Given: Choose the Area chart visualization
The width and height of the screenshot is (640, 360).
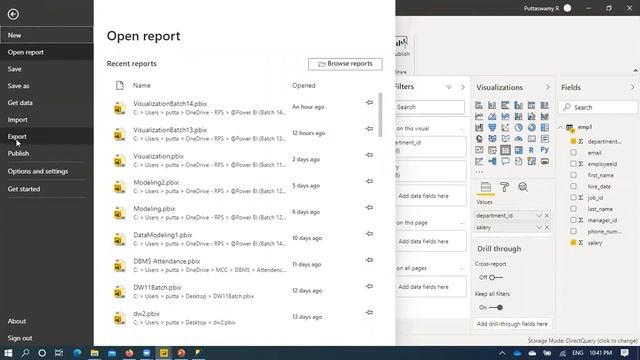Looking at the screenshot, I should click(492, 116).
